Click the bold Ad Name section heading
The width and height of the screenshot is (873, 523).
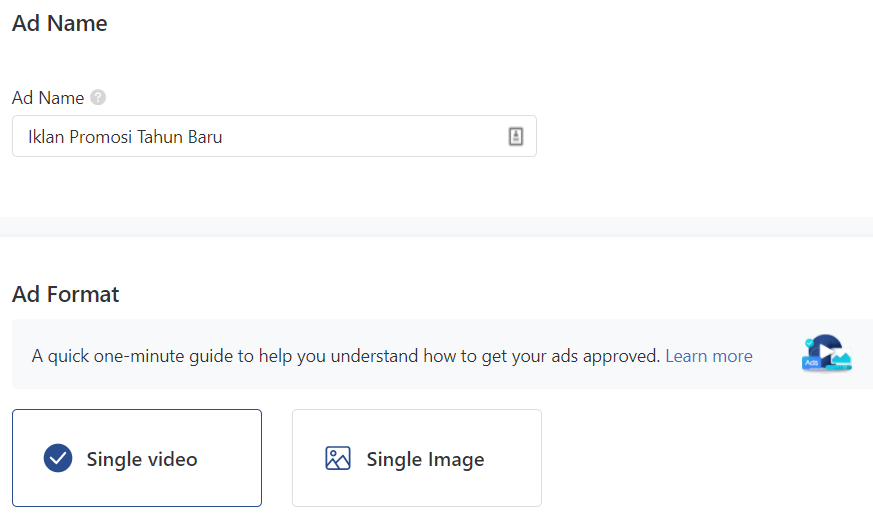coord(60,23)
